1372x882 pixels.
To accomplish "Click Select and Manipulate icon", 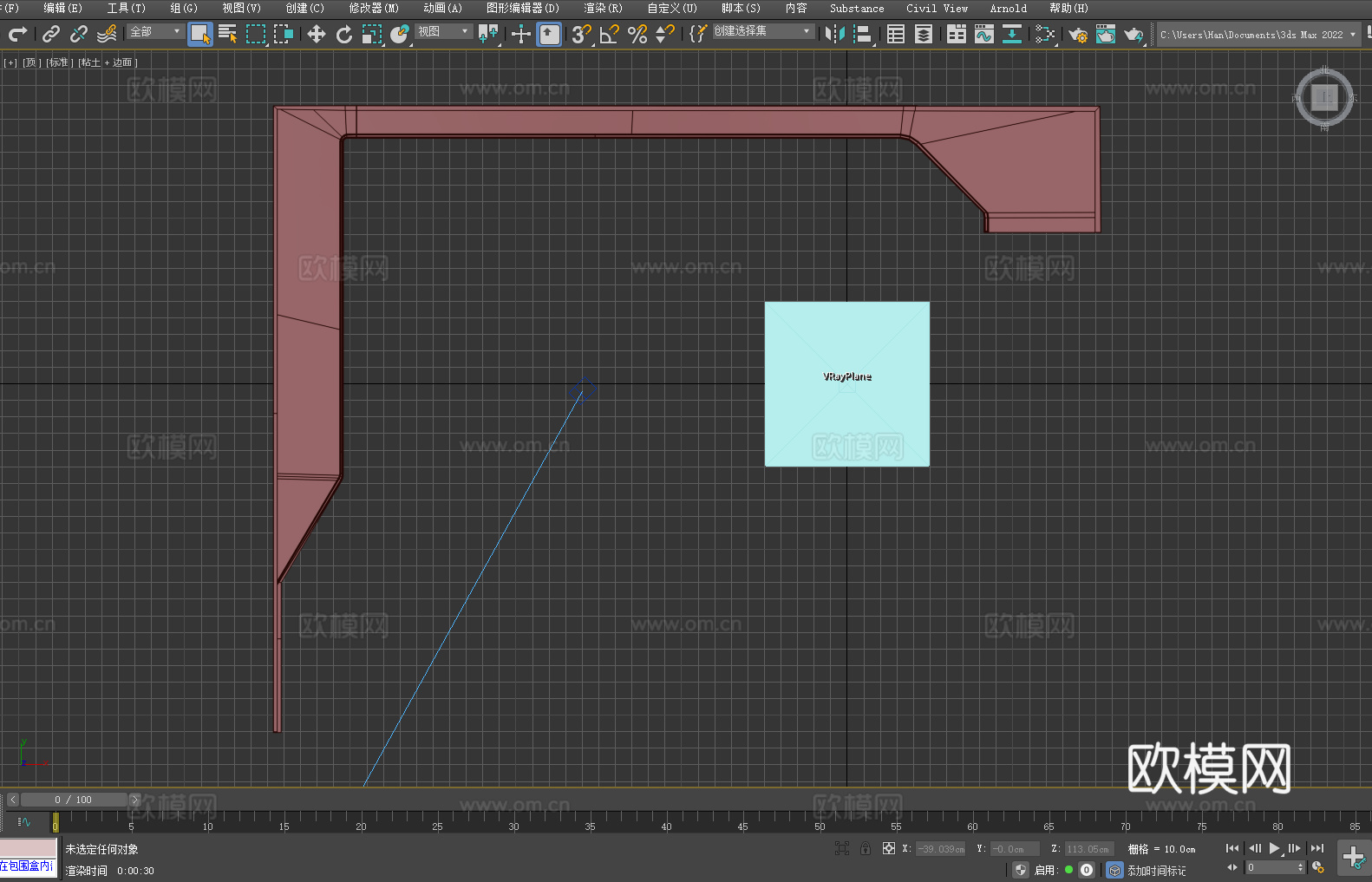I will click(521, 34).
